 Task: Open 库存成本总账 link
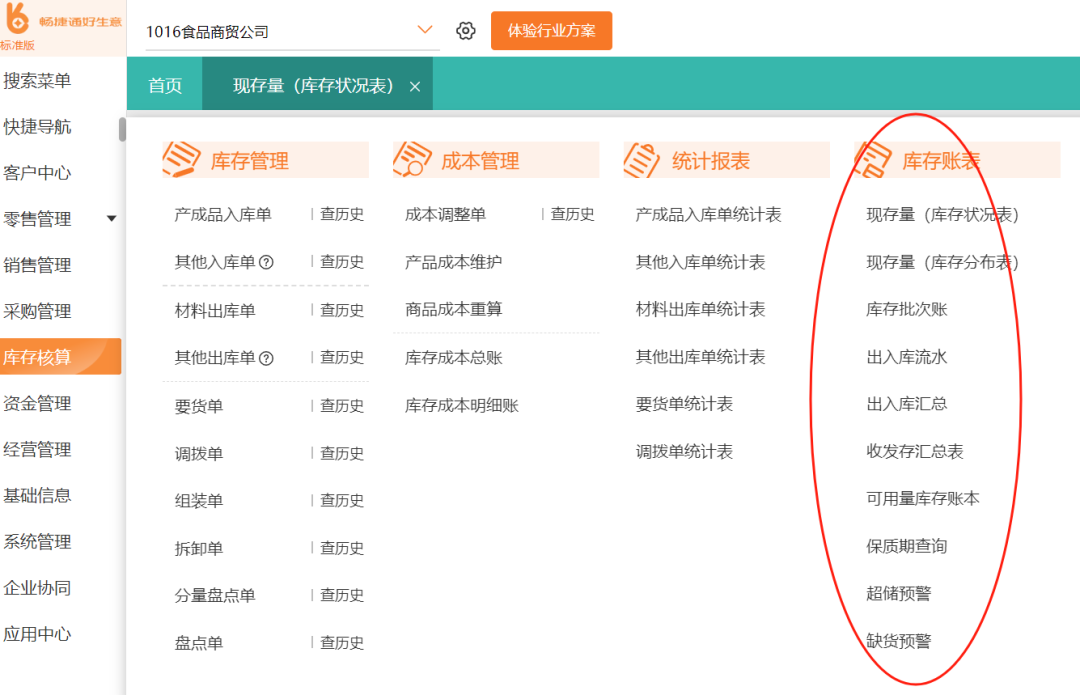tap(454, 358)
